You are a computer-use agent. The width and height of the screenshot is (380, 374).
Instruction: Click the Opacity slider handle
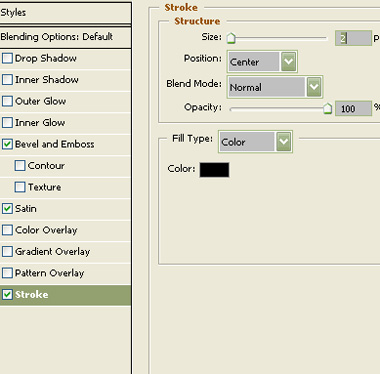point(328,108)
